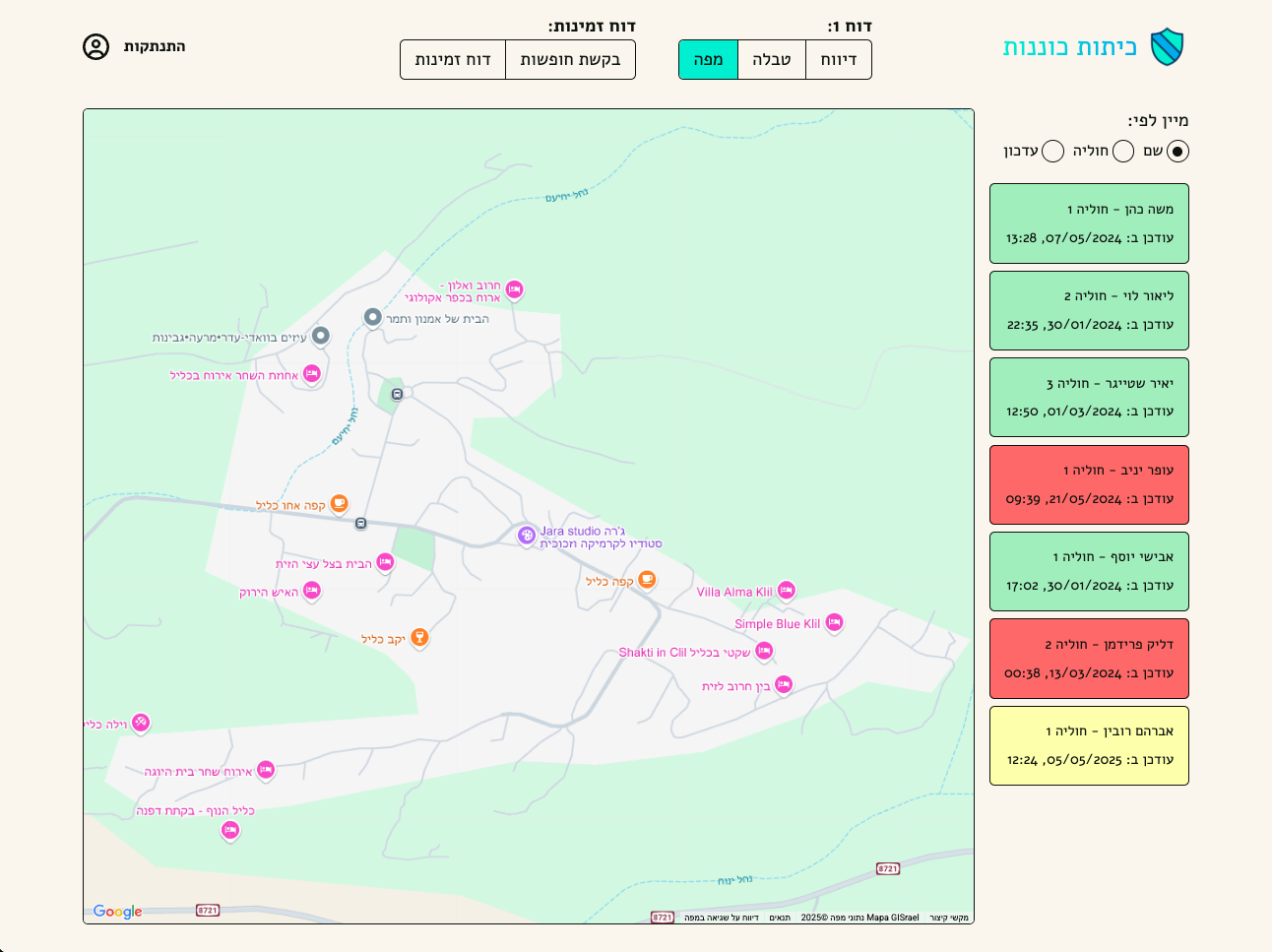Open the red דליק פרידמן card
Image resolution: width=1272 pixels, height=952 pixels.
click(1089, 659)
